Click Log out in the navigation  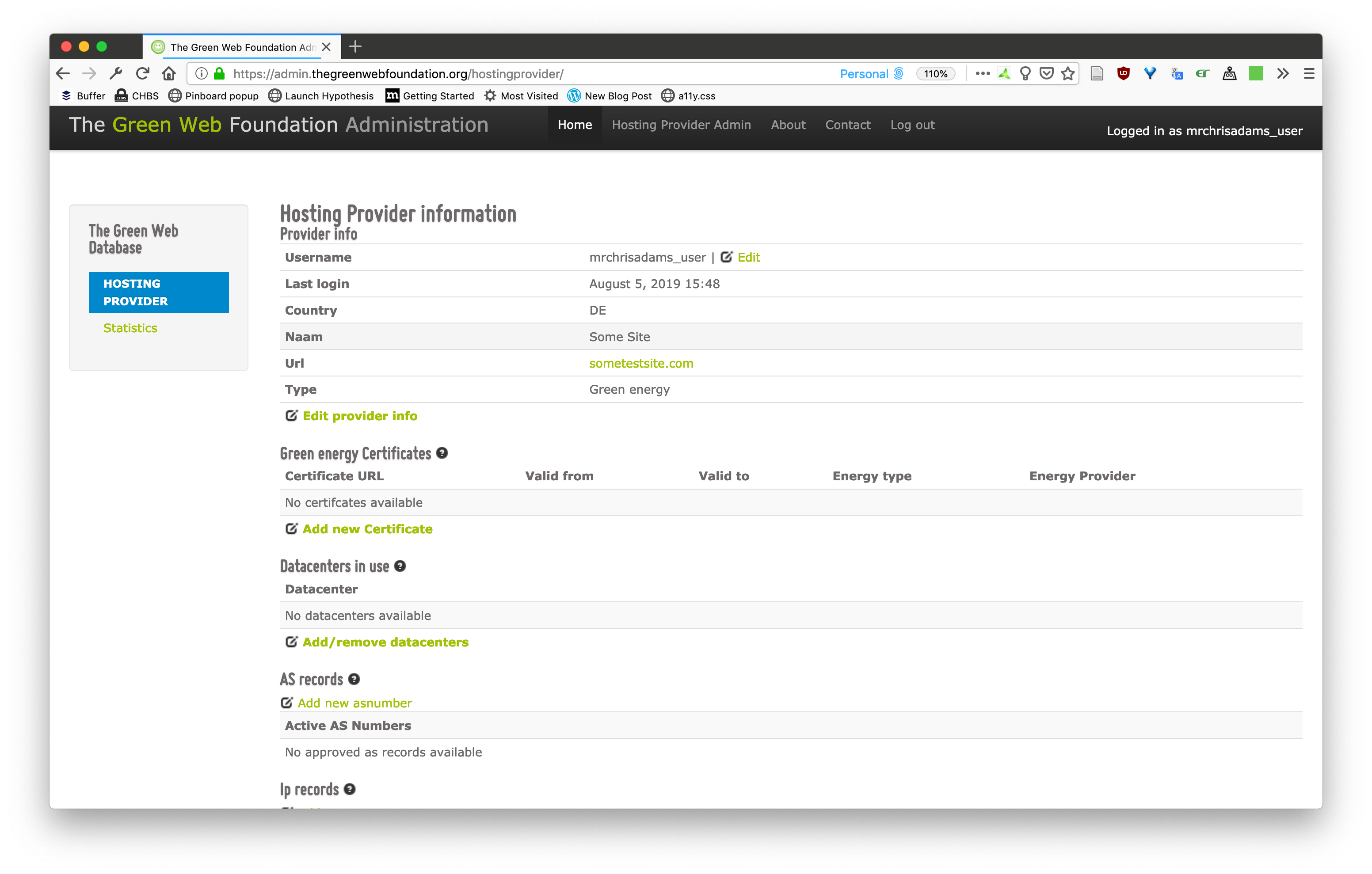[x=912, y=125]
